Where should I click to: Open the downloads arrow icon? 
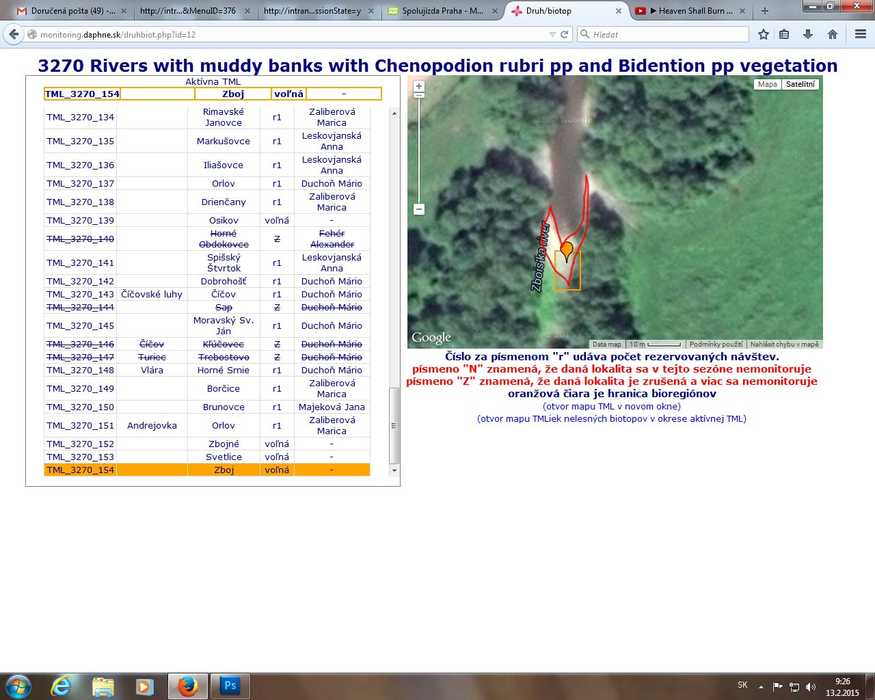pos(808,35)
